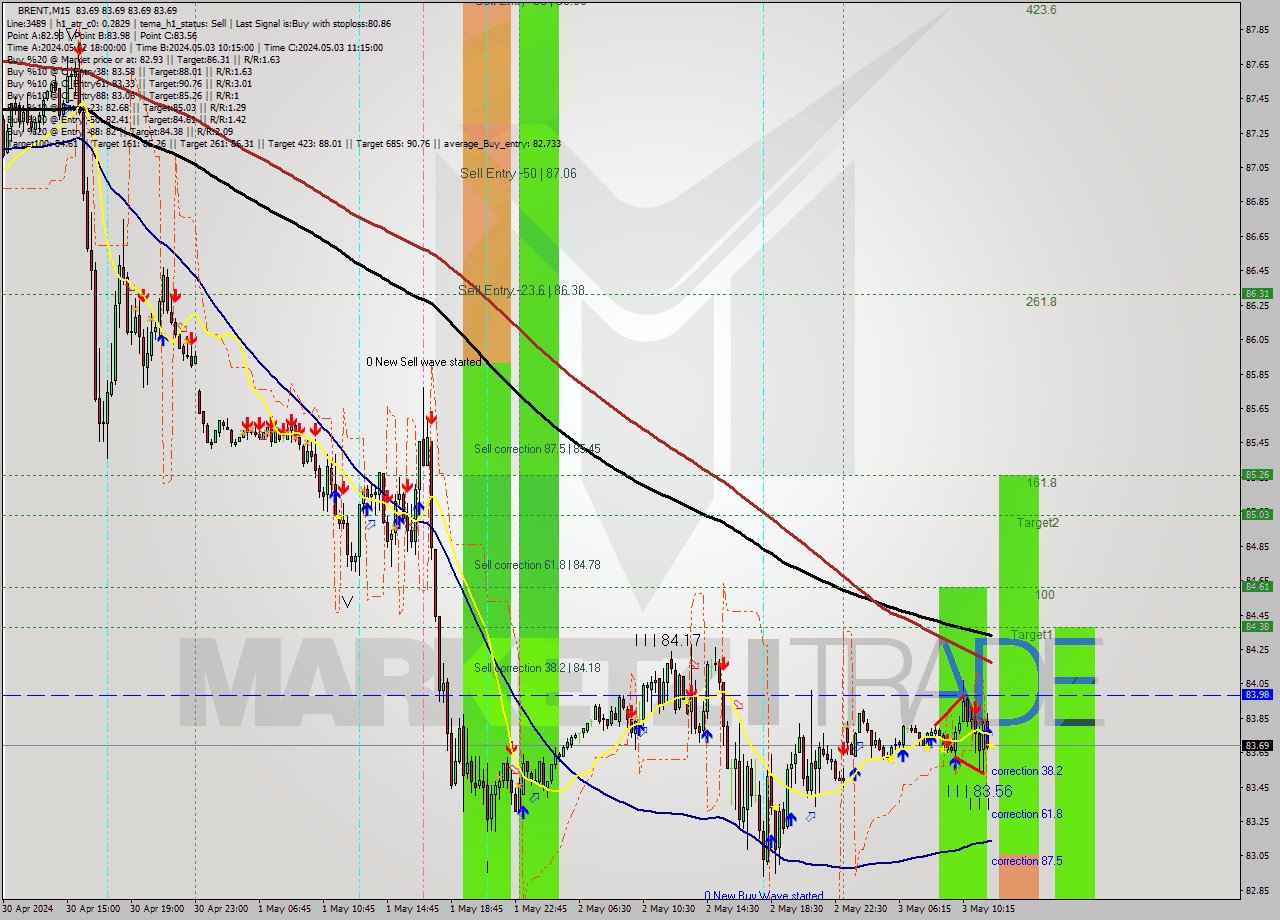This screenshot has height=920, width=1280.
Task: Click the blue 'correction 61.8' label
Action: coord(1027,814)
